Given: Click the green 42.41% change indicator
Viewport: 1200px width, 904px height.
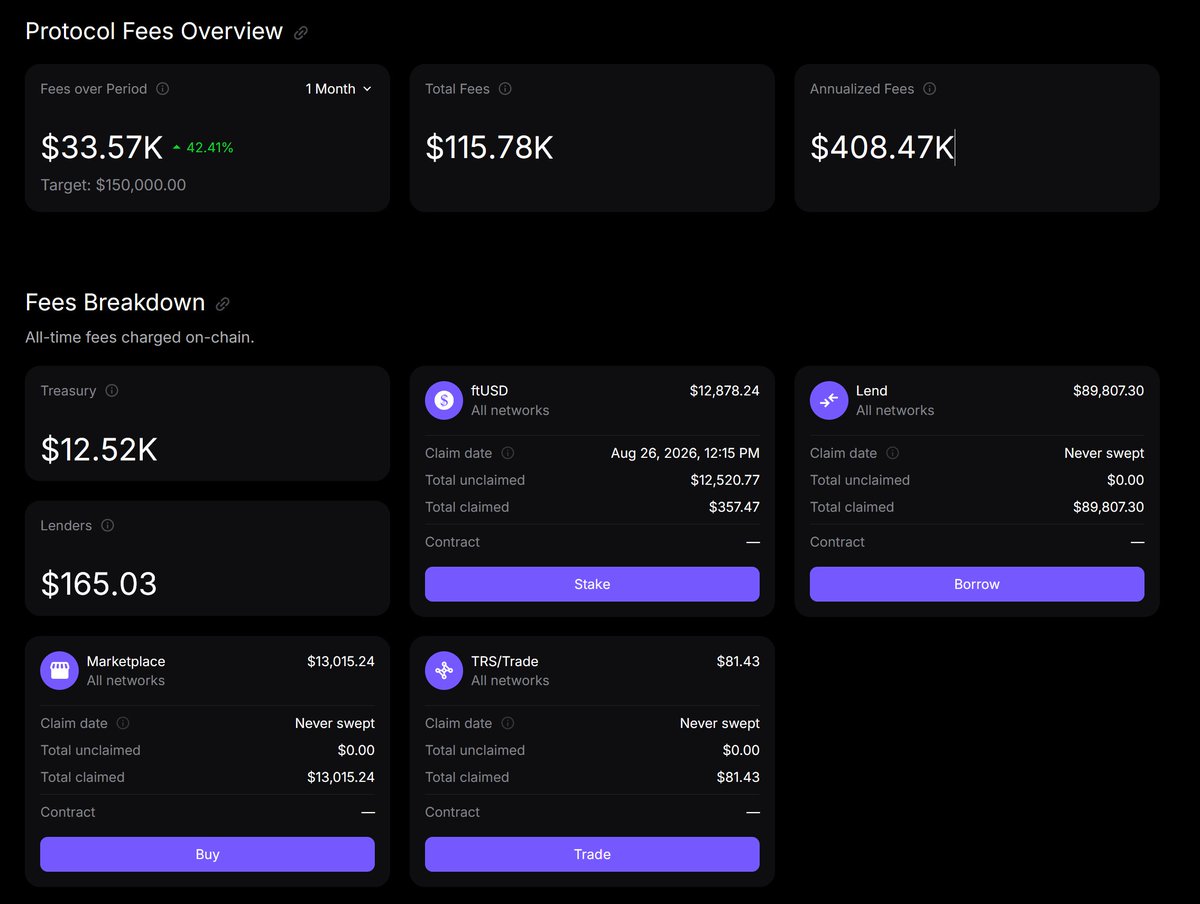Looking at the screenshot, I should click(x=203, y=148).
